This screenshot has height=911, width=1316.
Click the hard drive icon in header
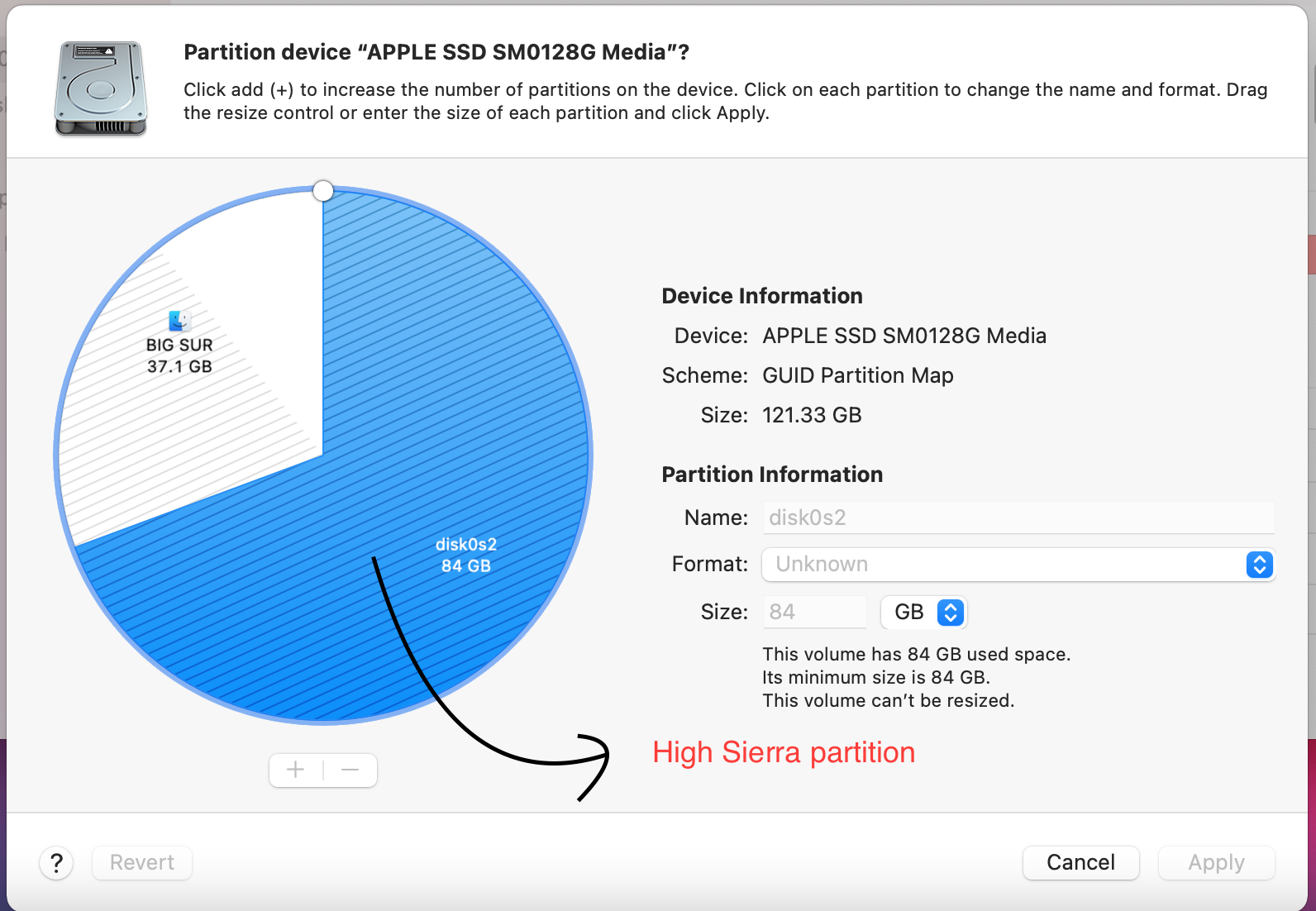pos(101,88)
